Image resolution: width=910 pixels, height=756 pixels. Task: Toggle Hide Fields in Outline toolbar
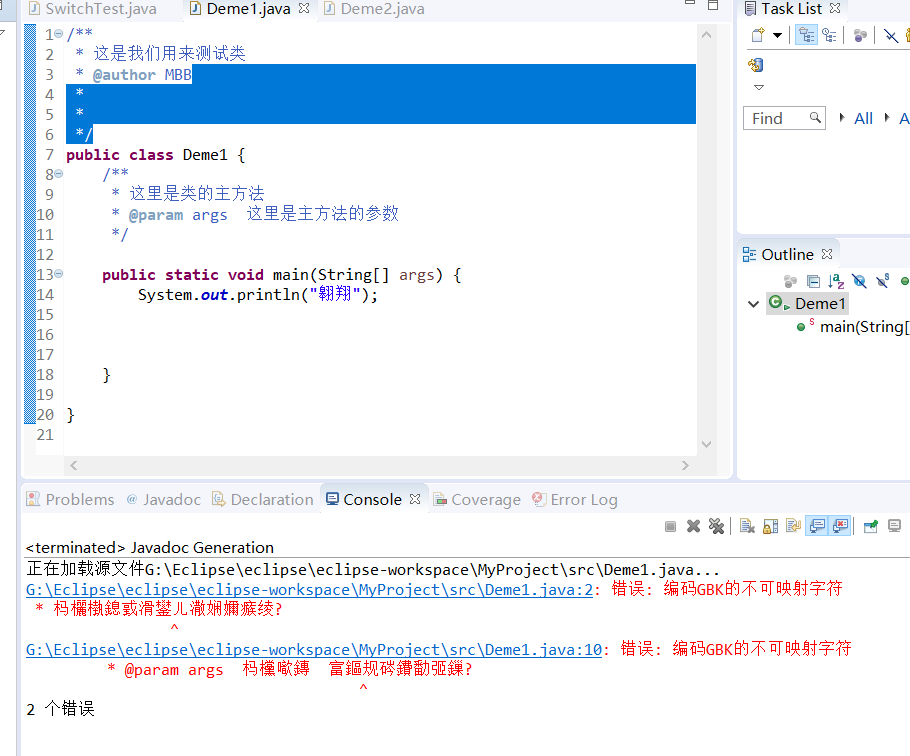pyautogui.click(x=859, y=281)
